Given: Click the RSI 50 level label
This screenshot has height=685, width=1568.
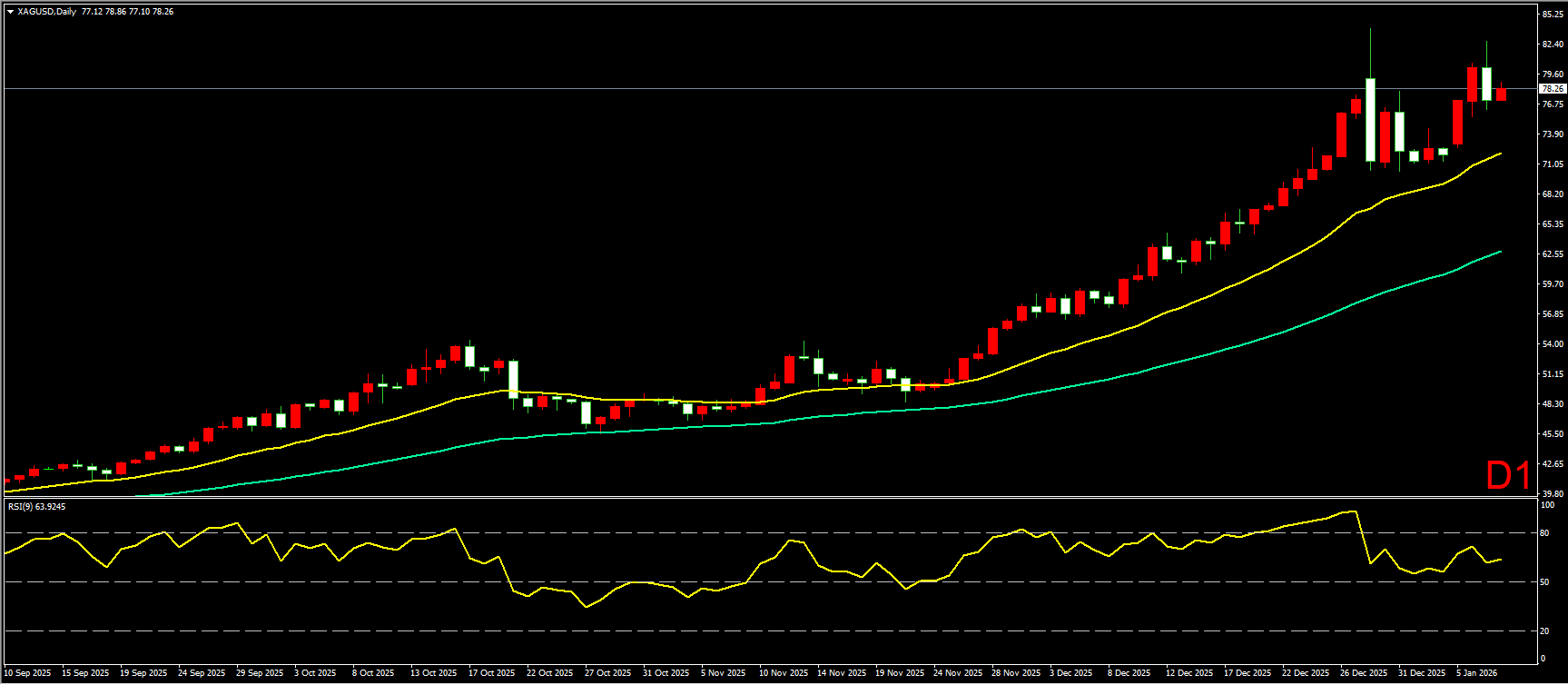Looking at the screenshot, I should (1545, 582).
